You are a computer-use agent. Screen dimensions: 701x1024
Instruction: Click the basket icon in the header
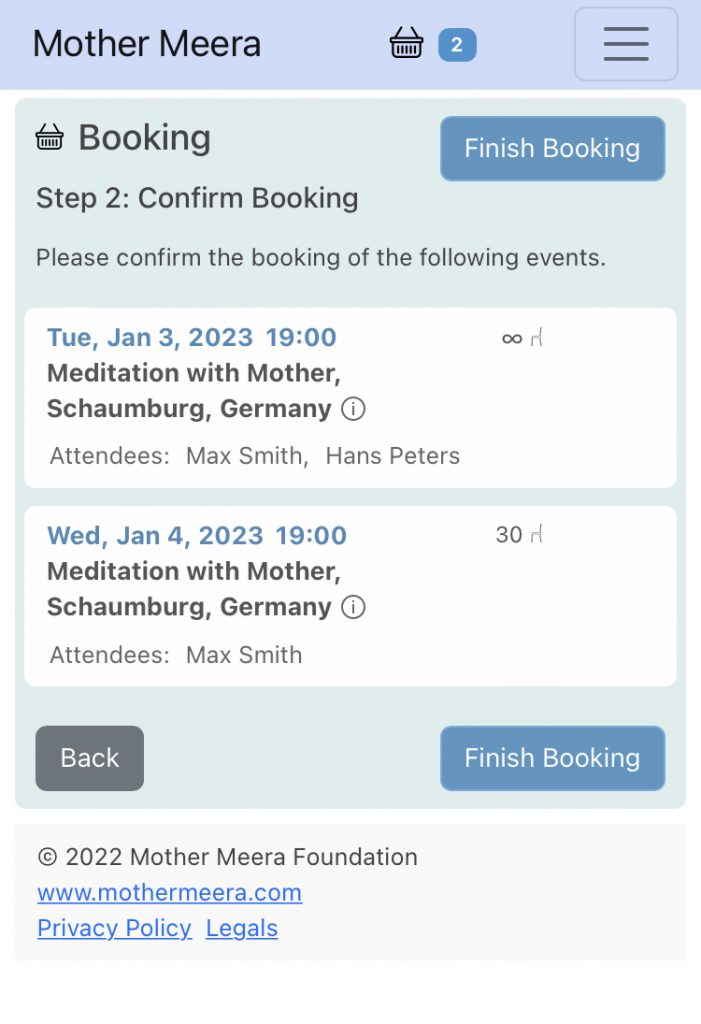coord(406,43)
